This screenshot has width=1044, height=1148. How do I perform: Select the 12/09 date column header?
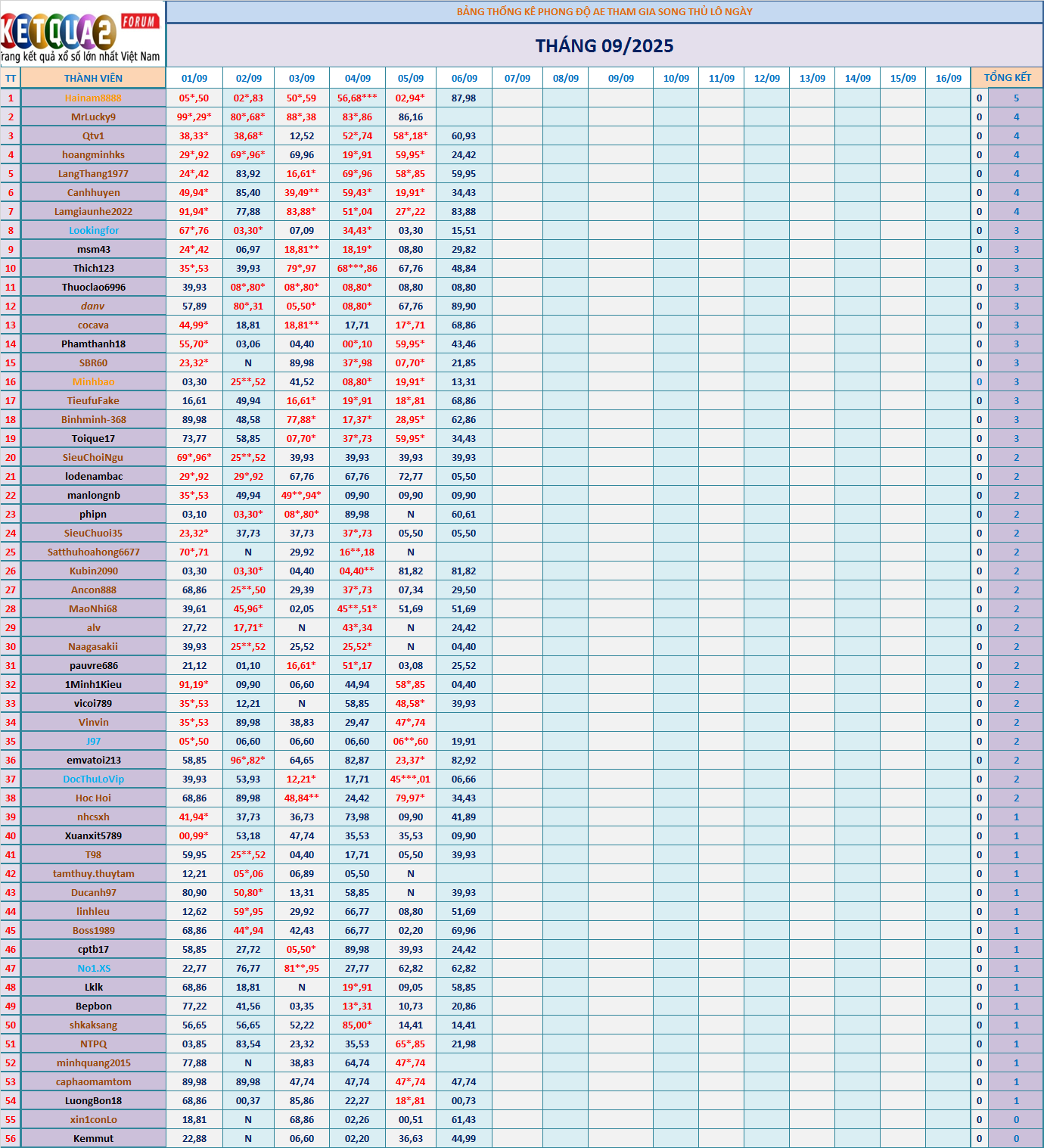point(767,78)
